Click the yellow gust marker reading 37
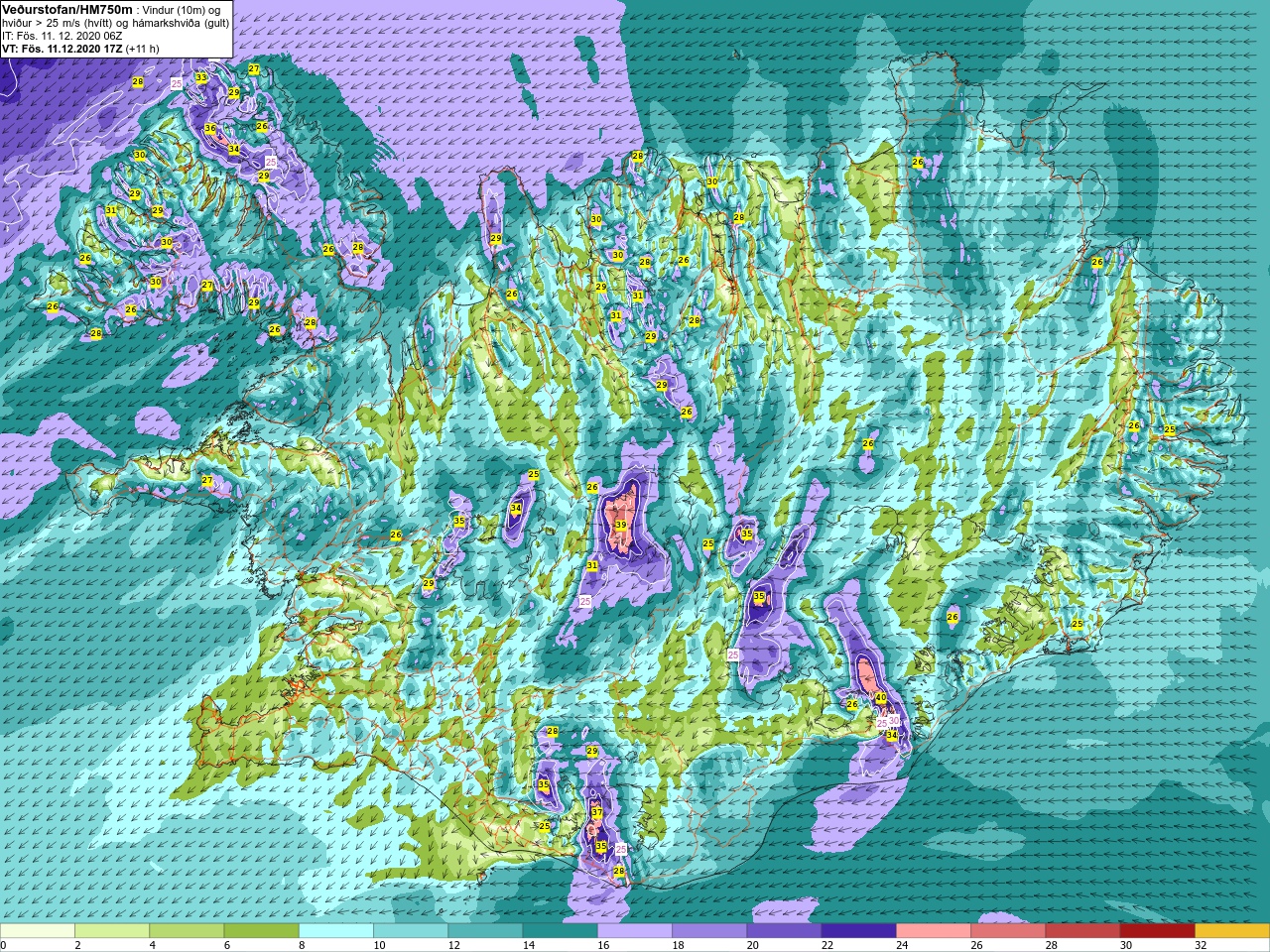This screenshot has height=952, width=1270. point(597,812)
